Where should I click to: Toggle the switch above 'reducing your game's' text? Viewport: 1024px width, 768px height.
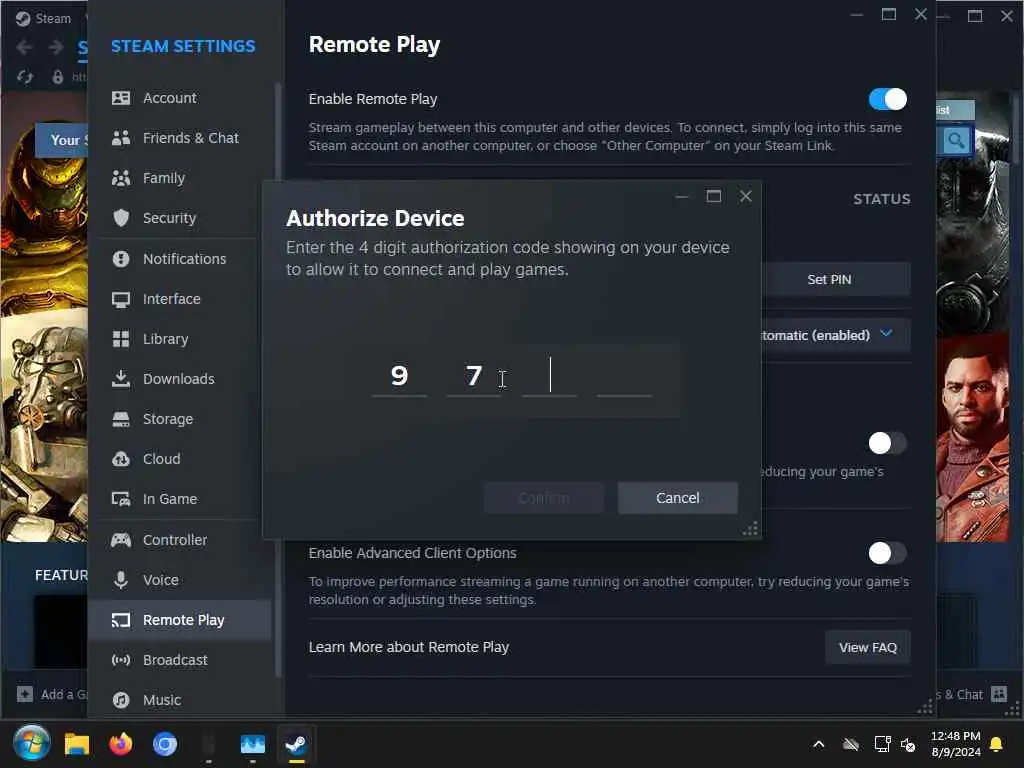click(x=888, y=443)
